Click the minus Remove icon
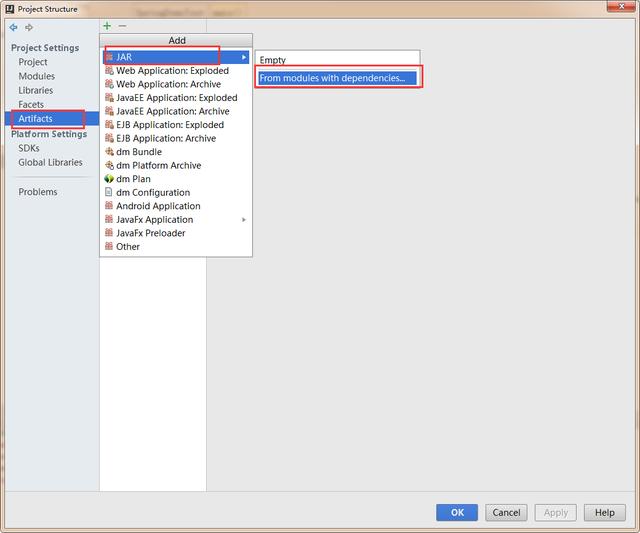Screen dimensions: 640x533 coord(122,26)
